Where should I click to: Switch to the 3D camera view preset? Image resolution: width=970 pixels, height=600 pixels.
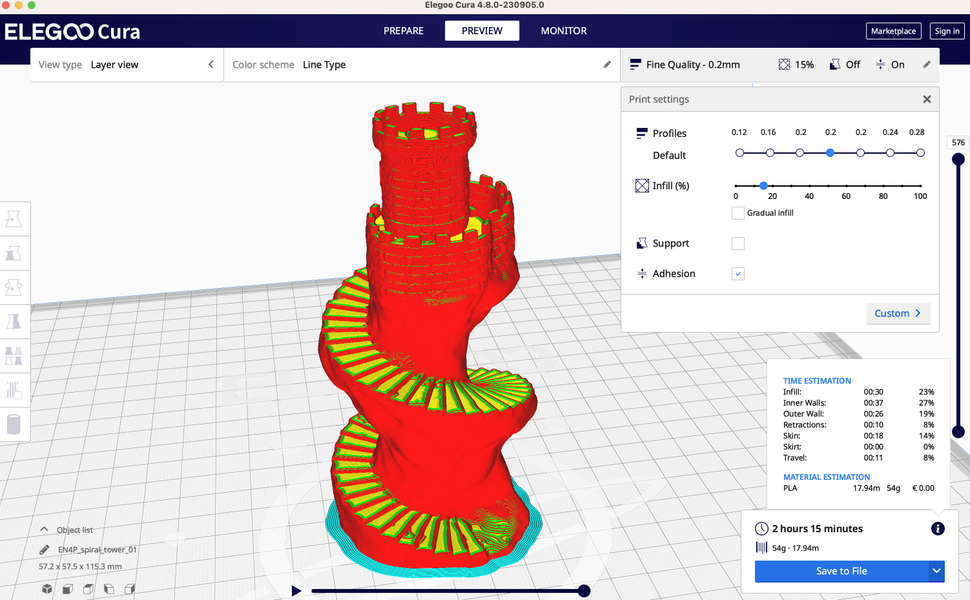point(46,589)
